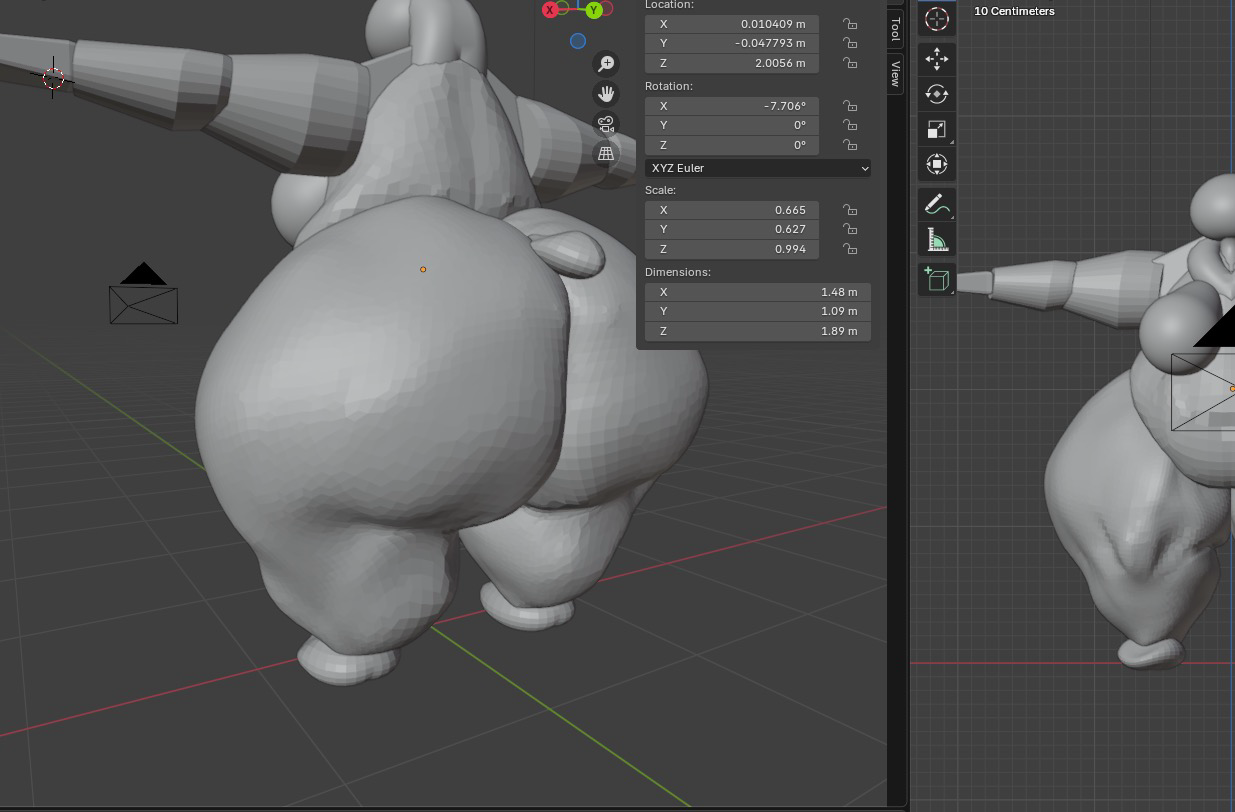
Task: Click the Dimensions Z field showing 1.89 m
Action: coord(758,331)
